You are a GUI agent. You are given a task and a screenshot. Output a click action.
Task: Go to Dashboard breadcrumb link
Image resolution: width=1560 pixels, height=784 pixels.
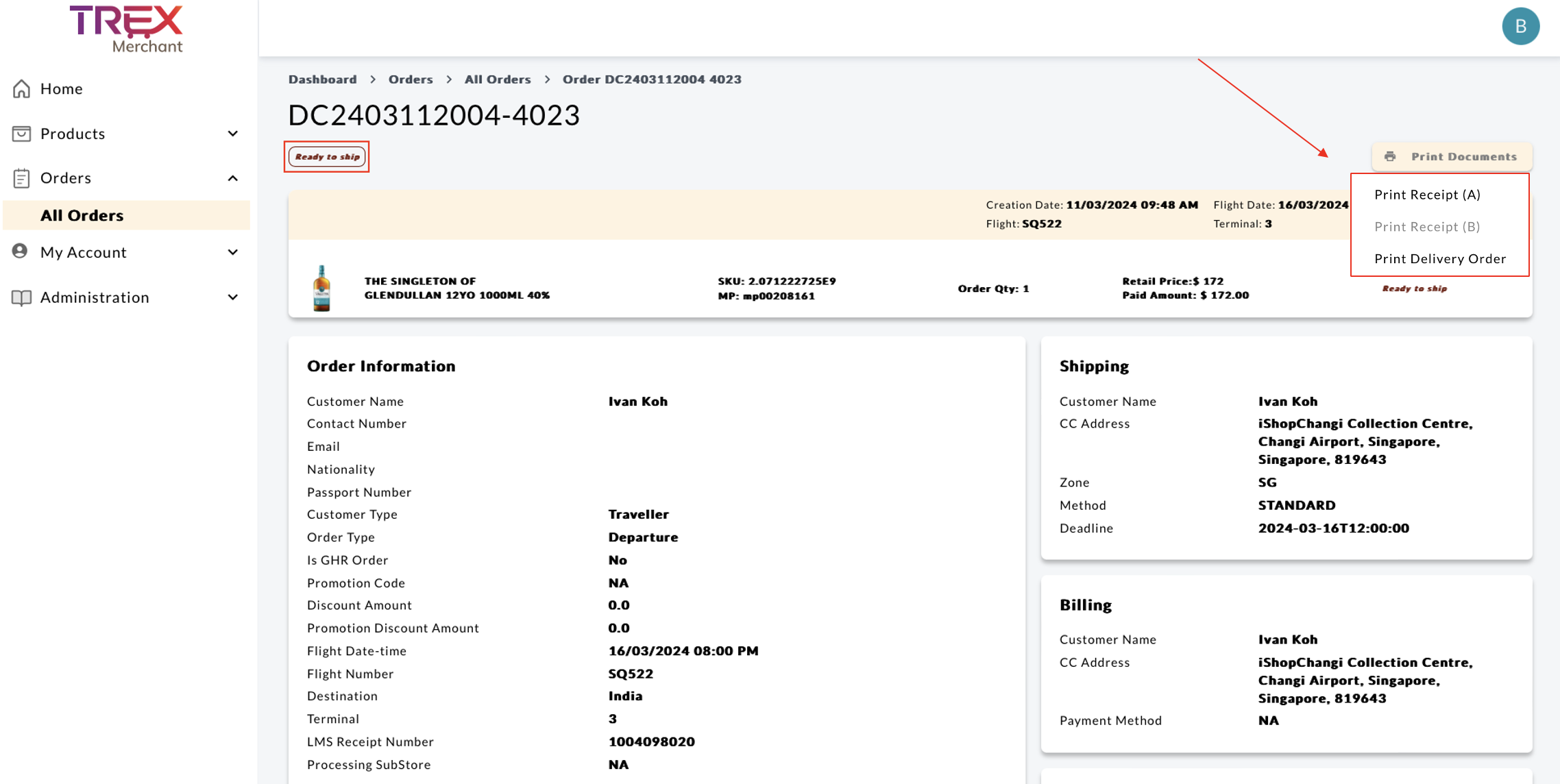point(322,79)
